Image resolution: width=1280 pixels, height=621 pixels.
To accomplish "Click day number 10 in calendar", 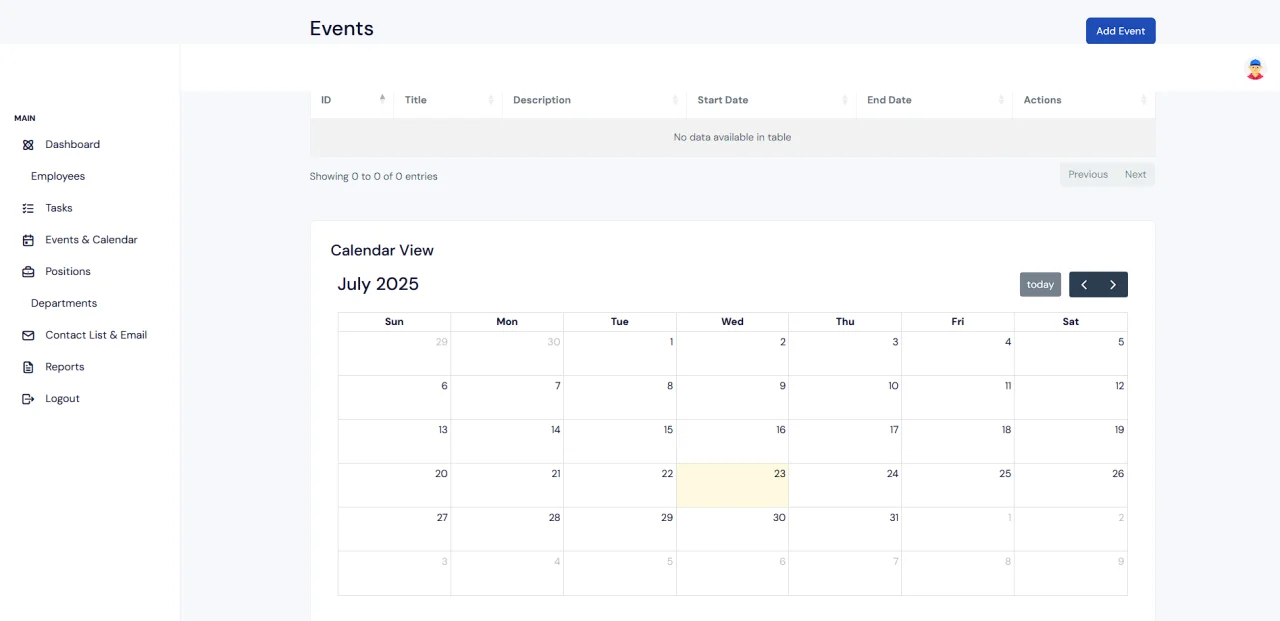I will tap(893, 386).
